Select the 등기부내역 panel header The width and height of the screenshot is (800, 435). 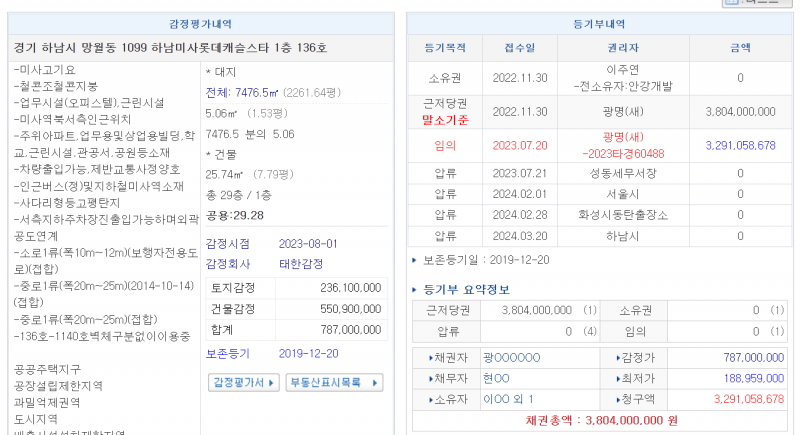603,23
